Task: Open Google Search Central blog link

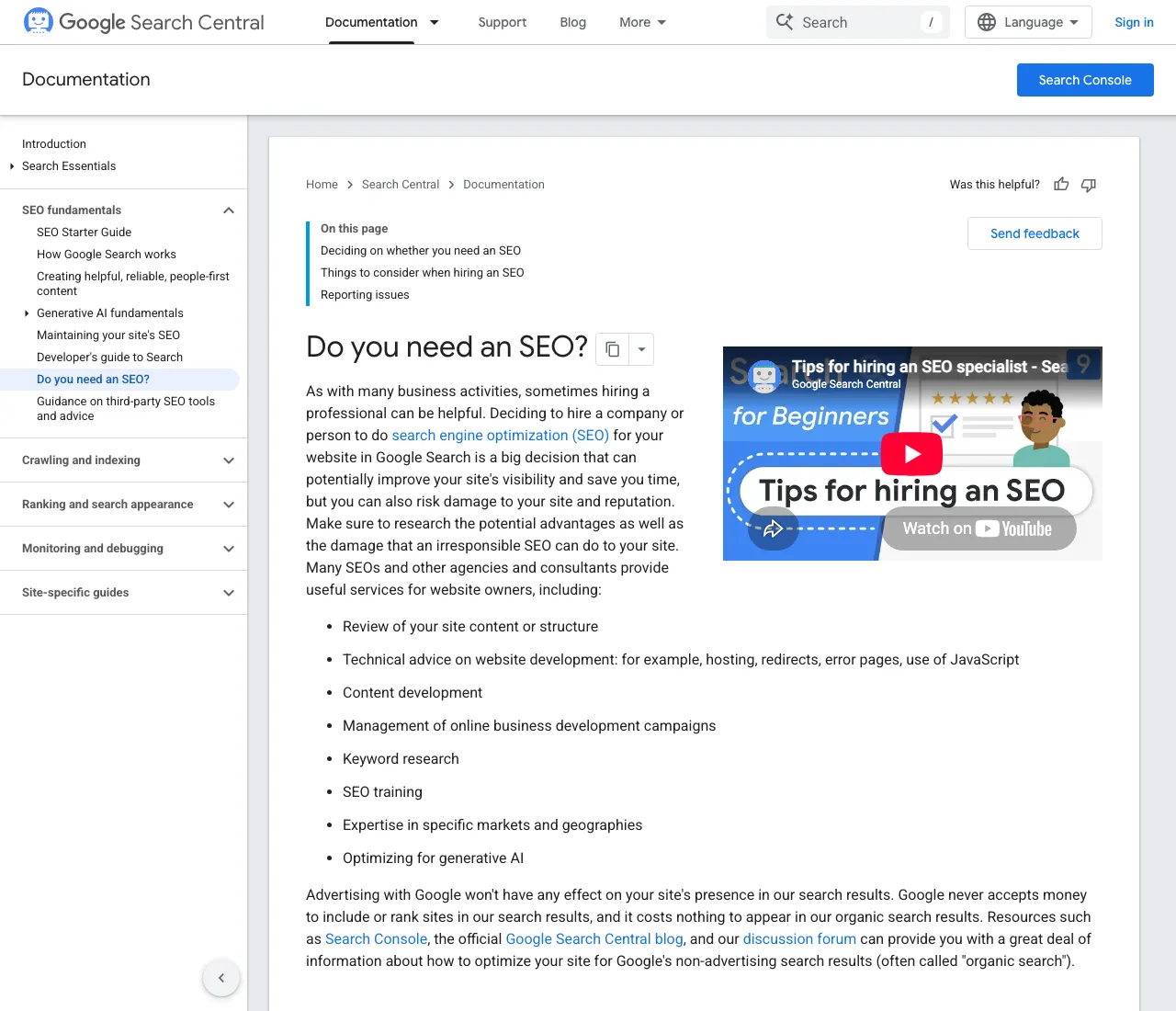Action: [594, 939]
